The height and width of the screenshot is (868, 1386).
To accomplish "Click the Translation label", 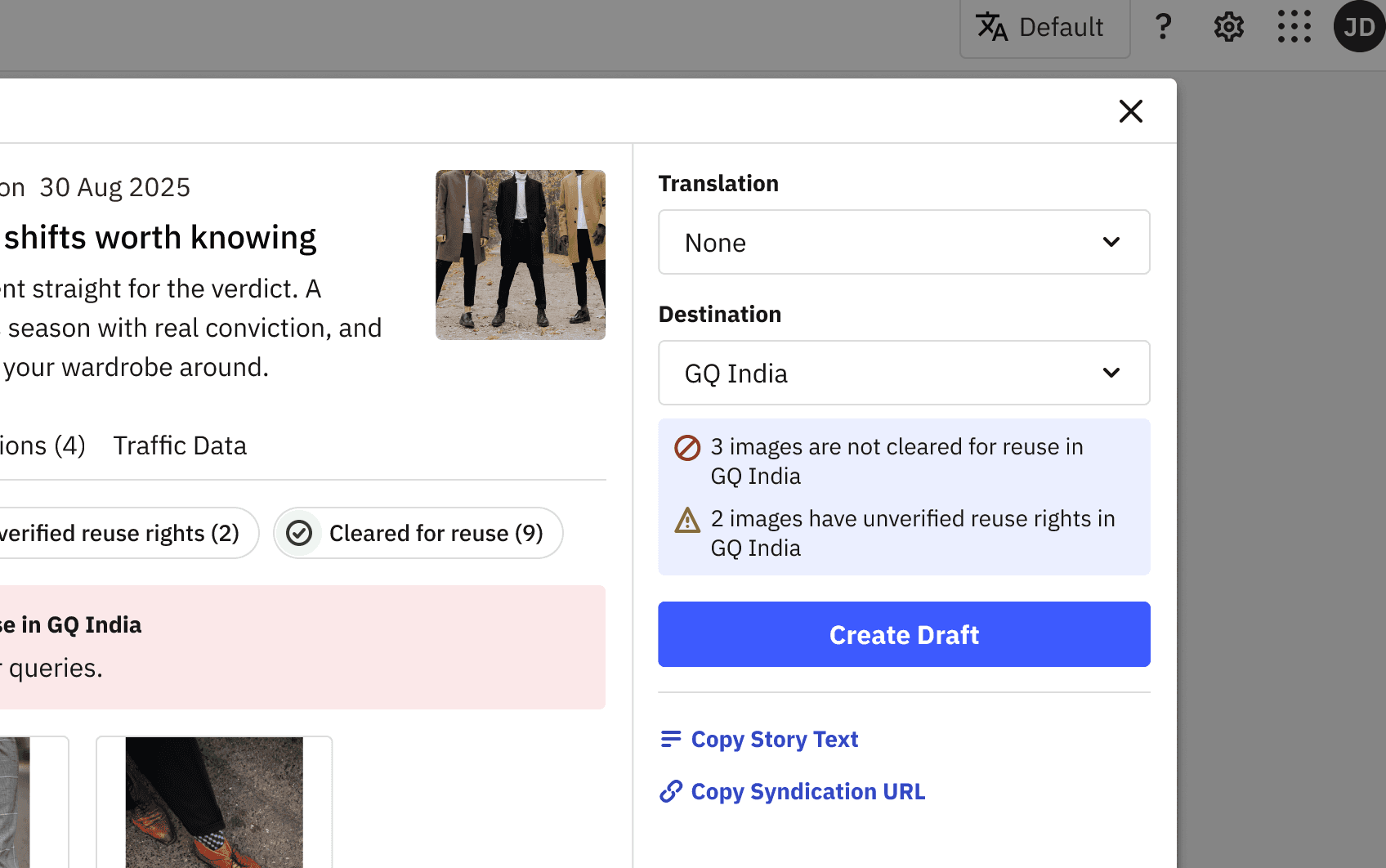I will coord(718,183).
